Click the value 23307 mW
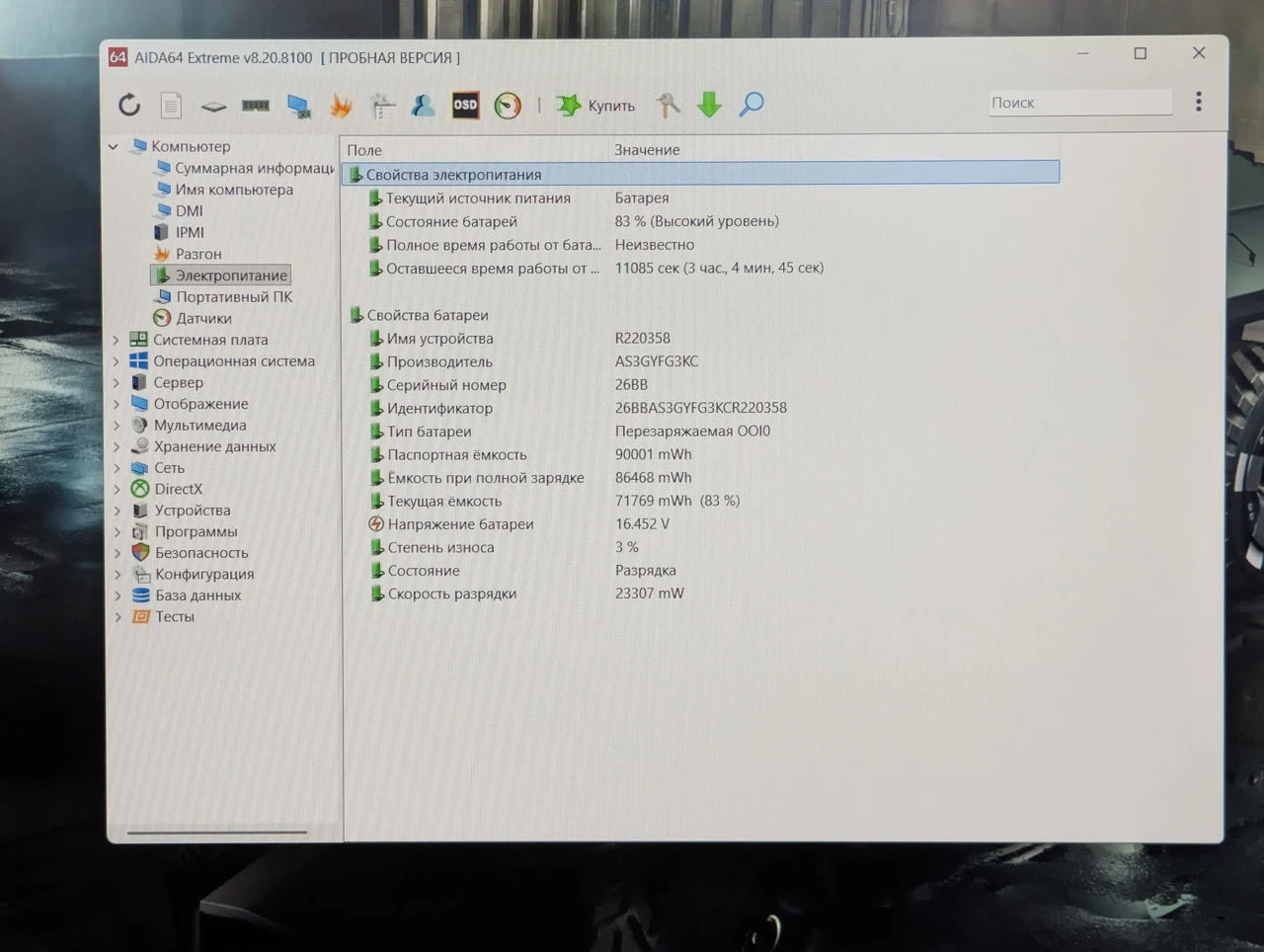Viewport: 1264px width, 952px height. (650, 594)
